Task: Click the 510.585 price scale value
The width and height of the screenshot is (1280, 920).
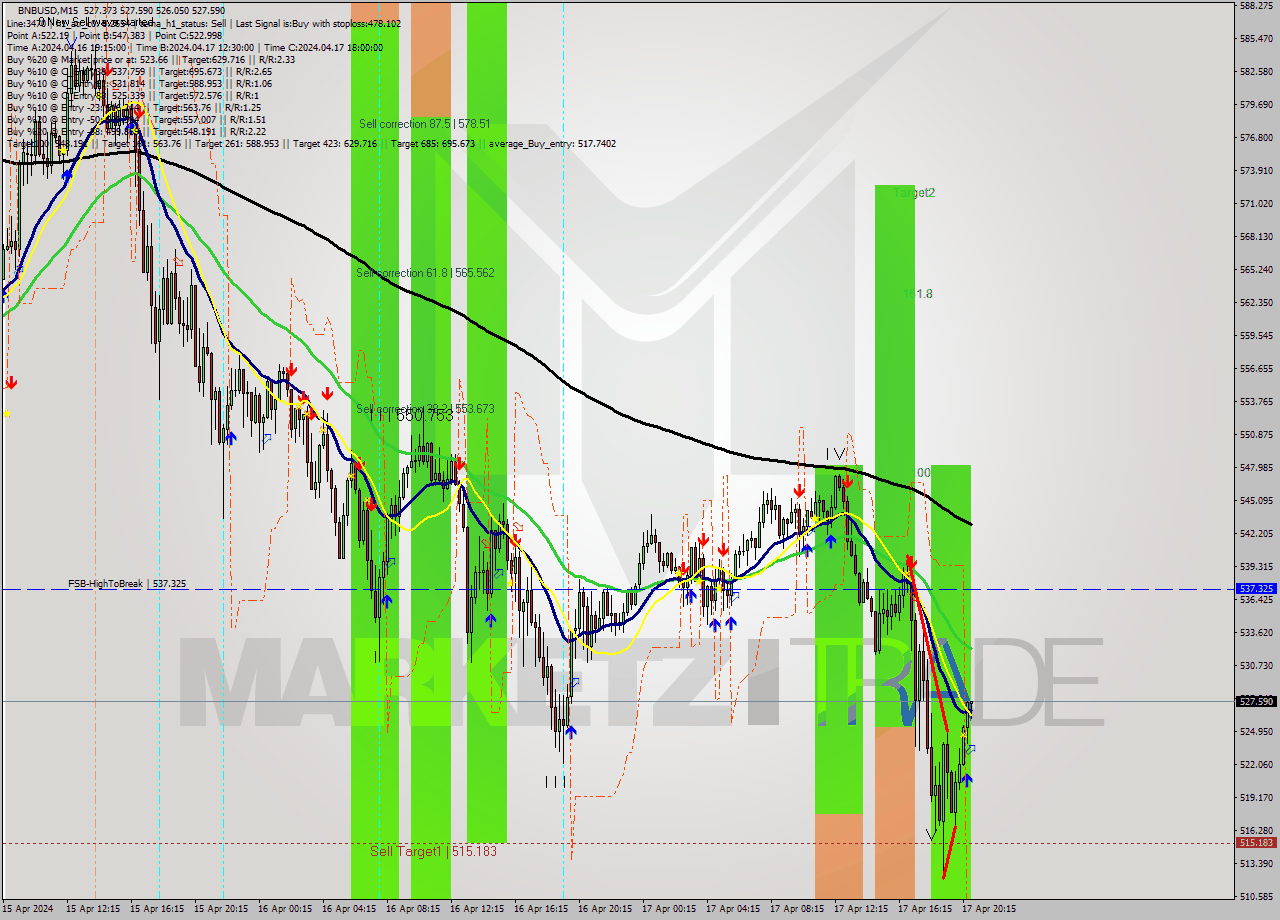Action: click(1256, 896)
